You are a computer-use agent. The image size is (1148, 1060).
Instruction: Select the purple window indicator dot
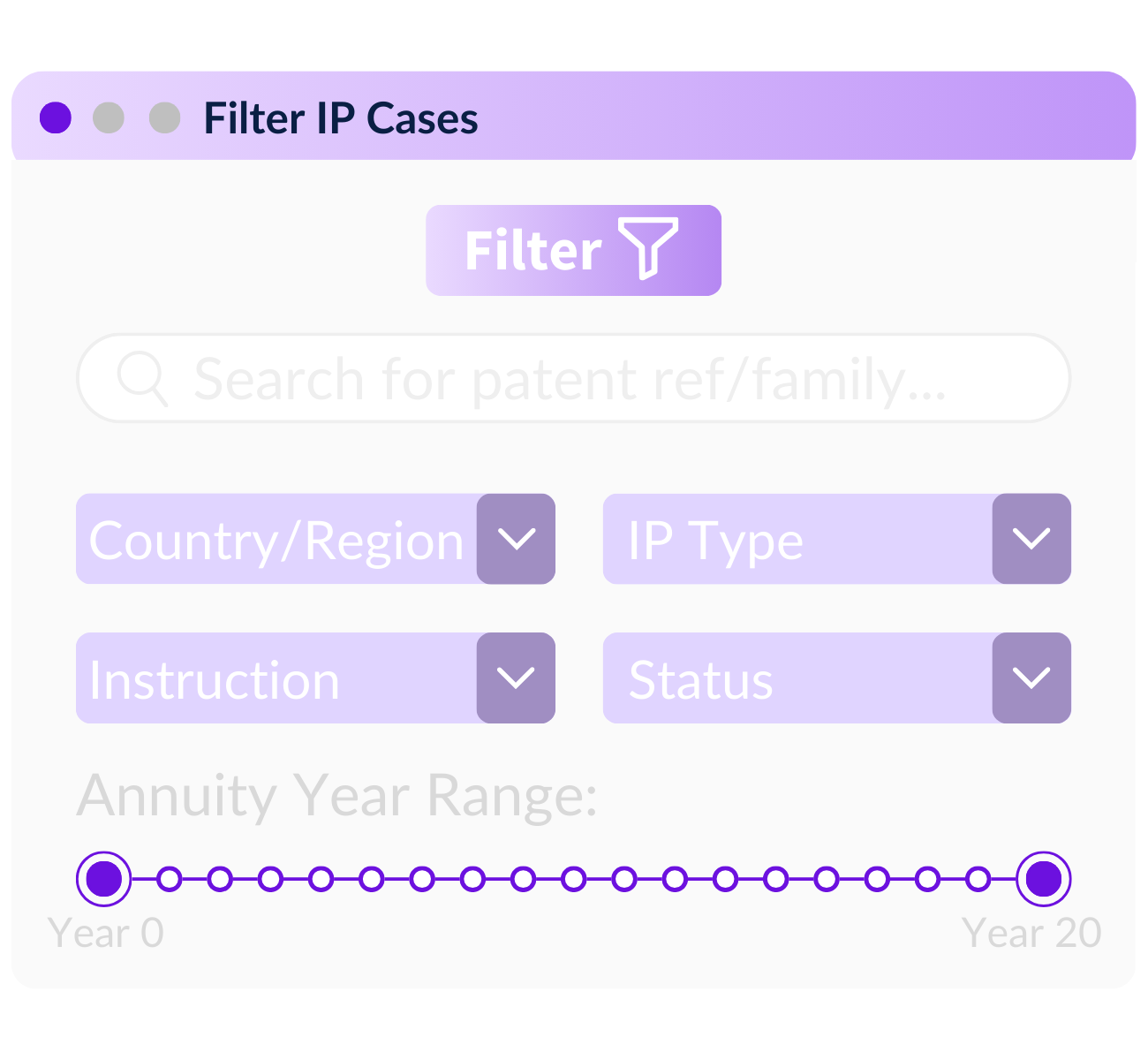56,117
